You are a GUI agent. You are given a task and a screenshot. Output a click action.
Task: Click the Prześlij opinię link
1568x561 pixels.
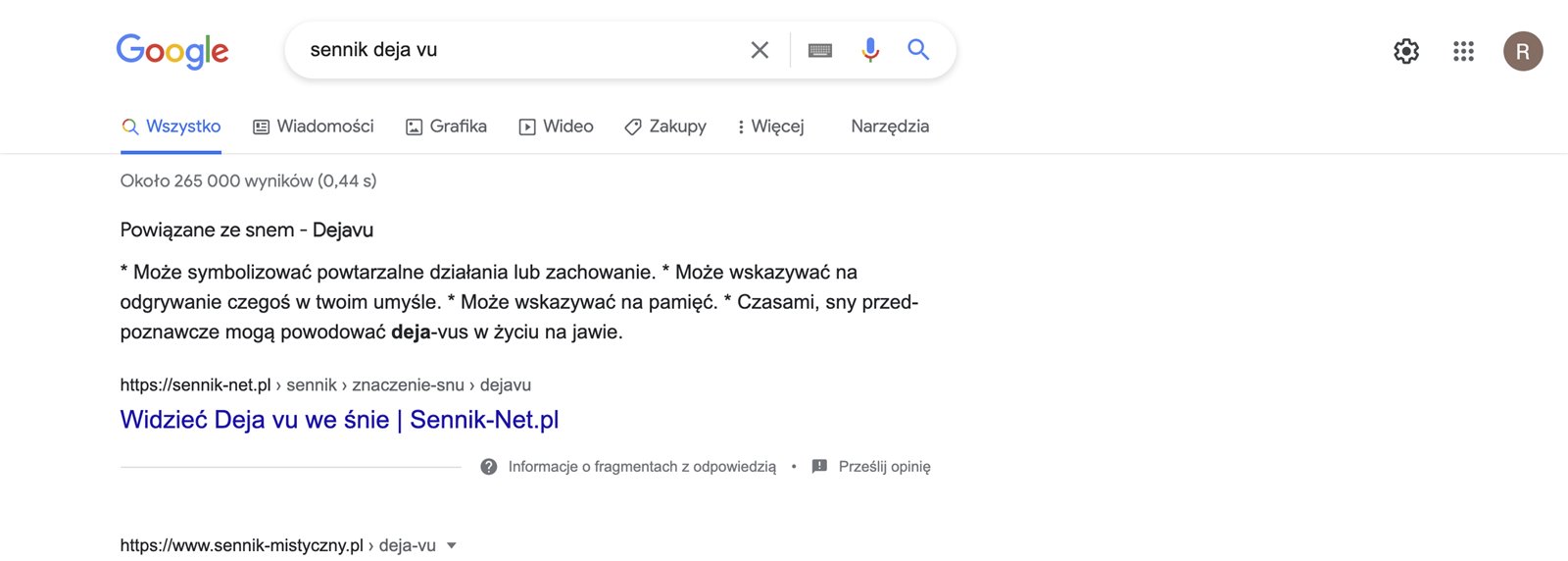click(x=884, y=467)
